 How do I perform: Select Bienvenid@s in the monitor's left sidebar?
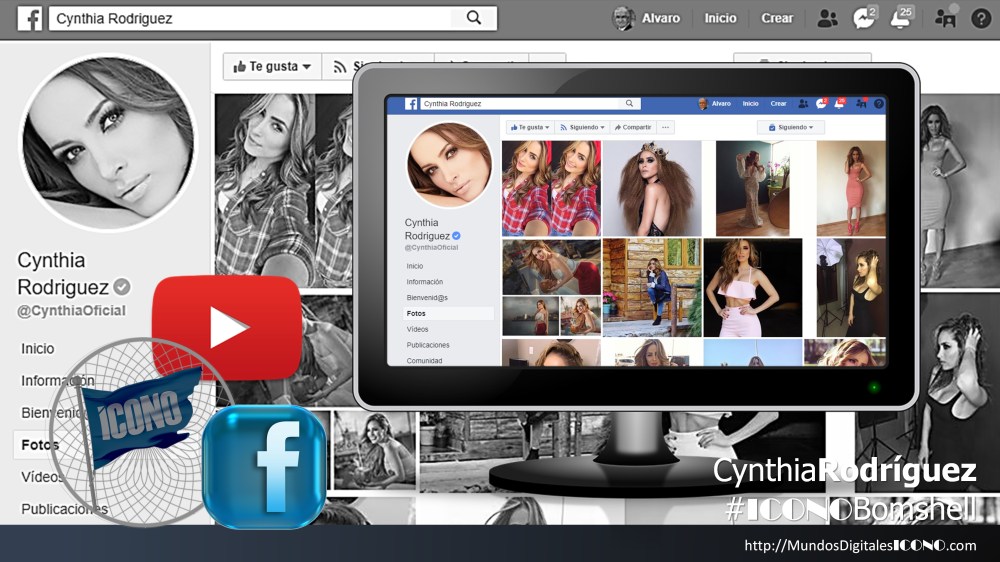tap(427, 298)
